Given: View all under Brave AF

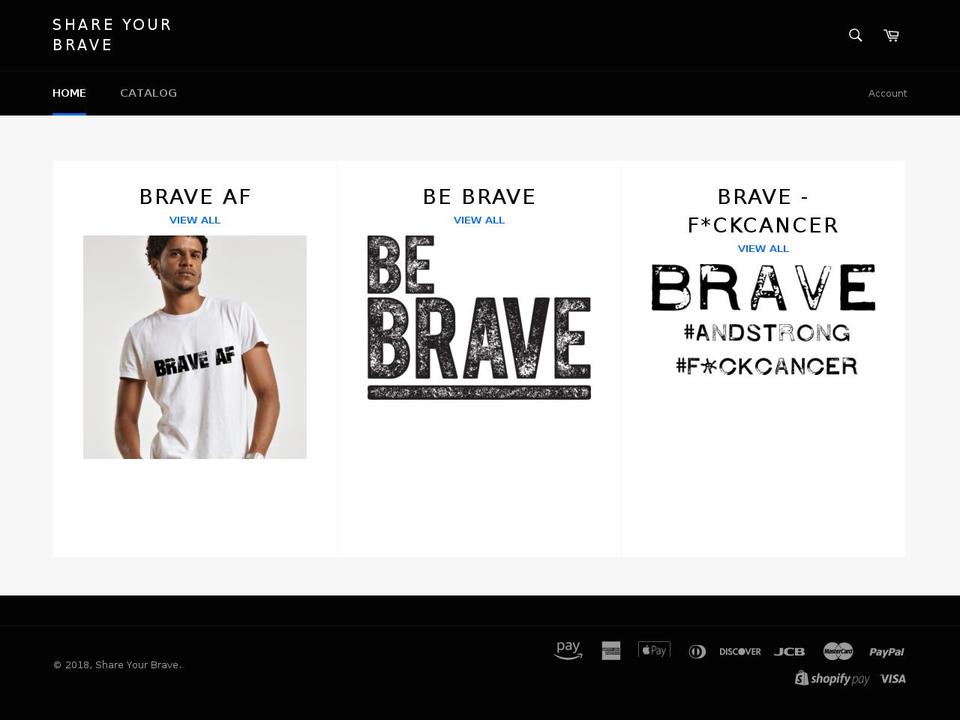Looking at the screenshot, I should (195, 220).
